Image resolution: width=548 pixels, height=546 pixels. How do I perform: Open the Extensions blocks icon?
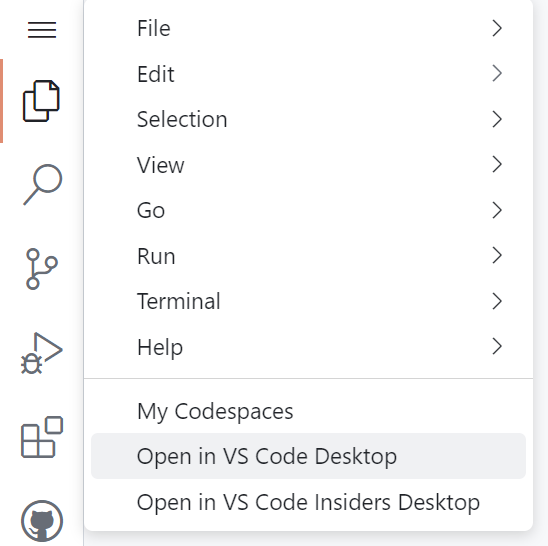click(x=42, y=437)
